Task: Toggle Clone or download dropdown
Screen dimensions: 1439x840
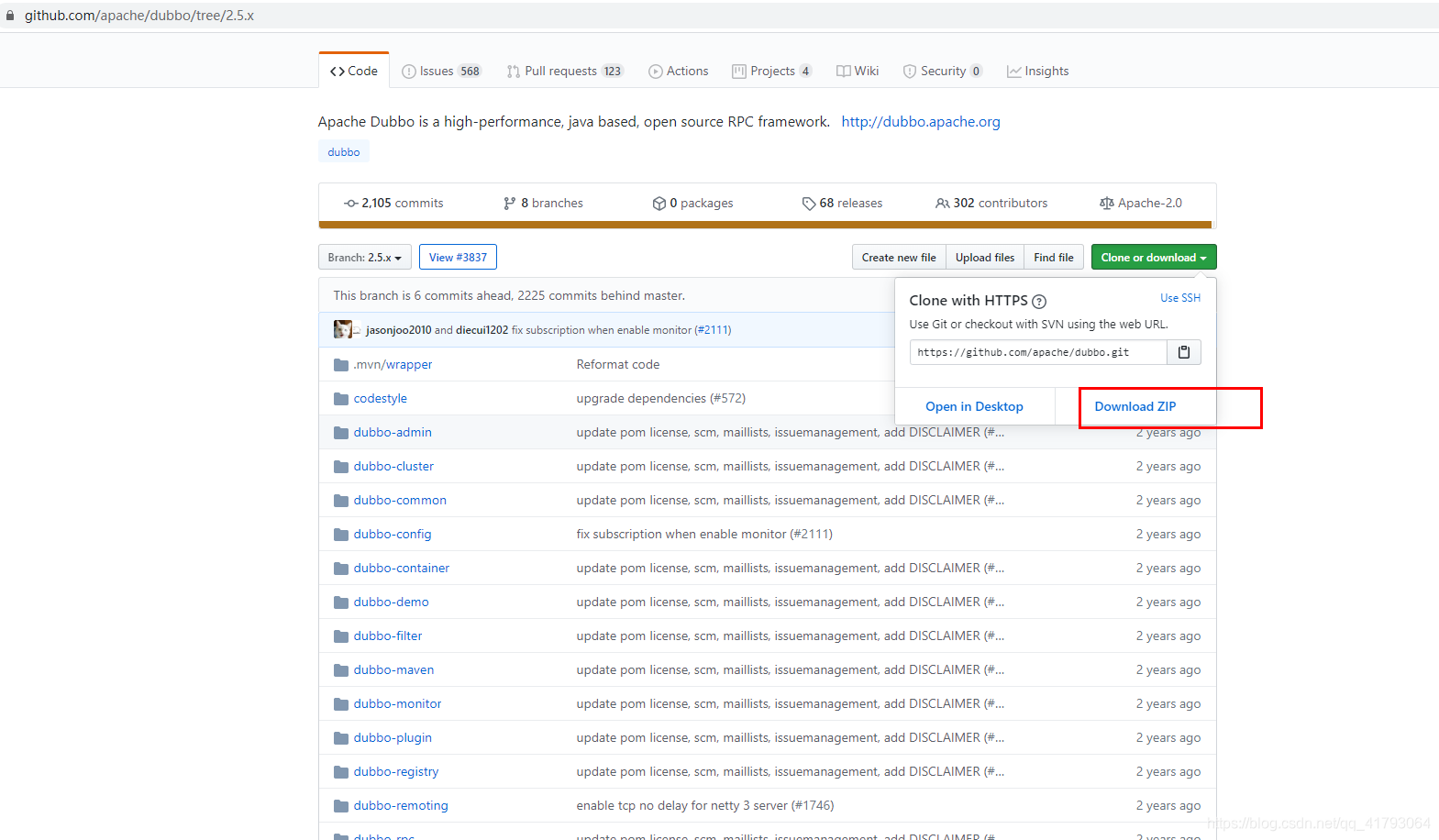Action: coord(1154,257)
